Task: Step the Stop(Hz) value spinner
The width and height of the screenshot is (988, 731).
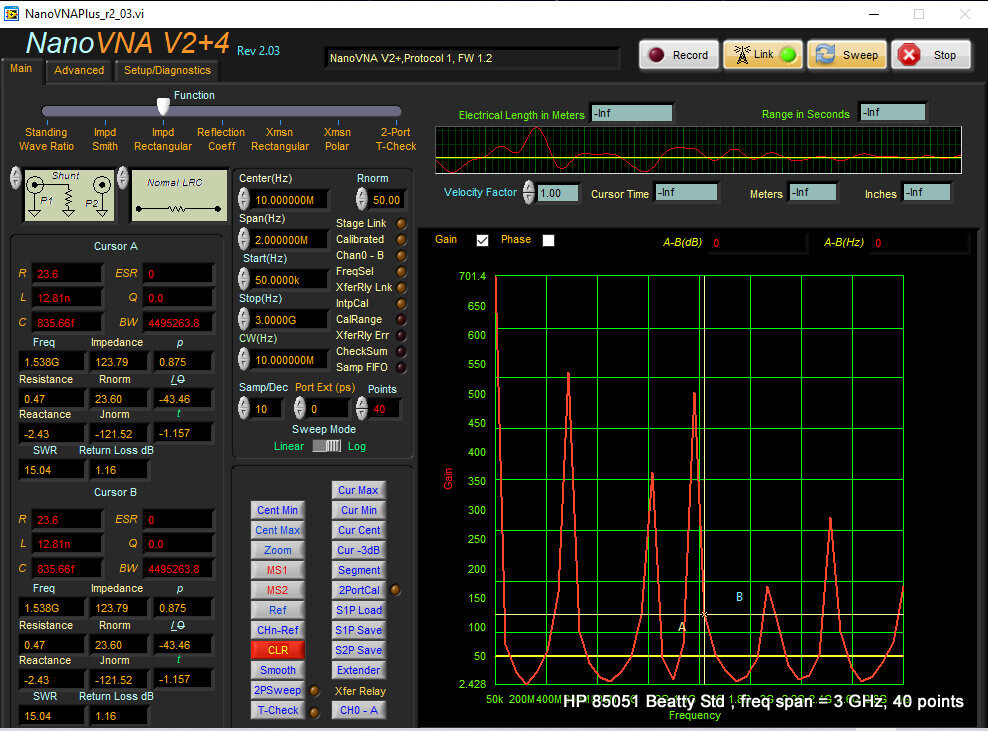Action: (244, 319)
